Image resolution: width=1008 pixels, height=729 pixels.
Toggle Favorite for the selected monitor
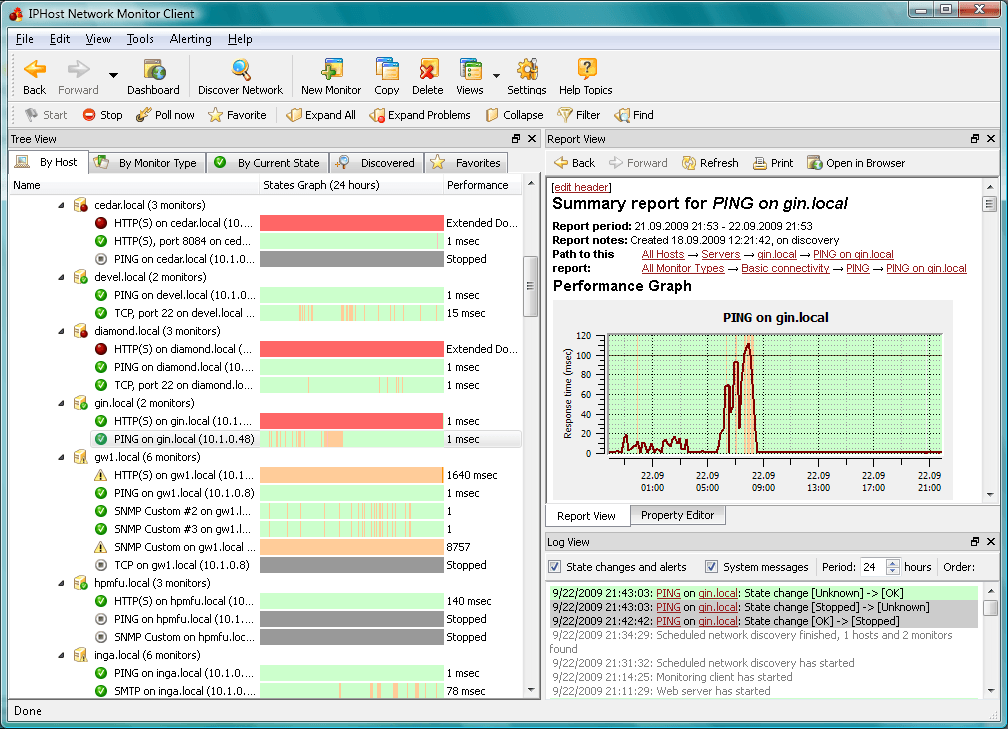[x=238, y=114]
